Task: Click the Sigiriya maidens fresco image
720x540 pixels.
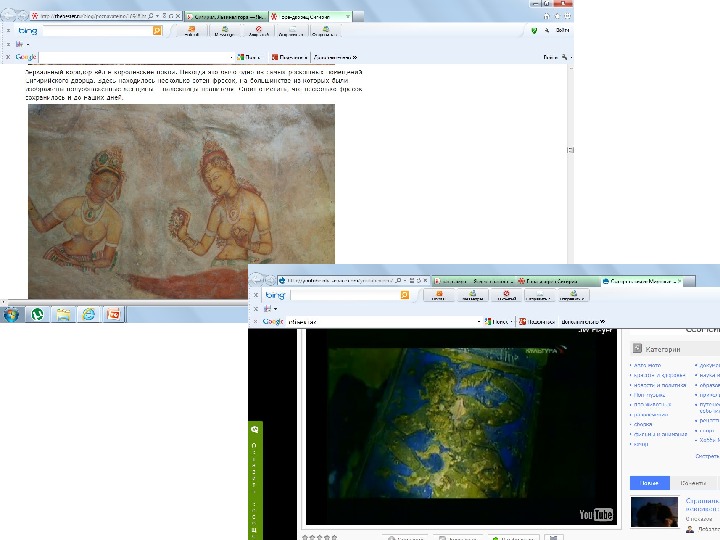Action: click(181, 202)
